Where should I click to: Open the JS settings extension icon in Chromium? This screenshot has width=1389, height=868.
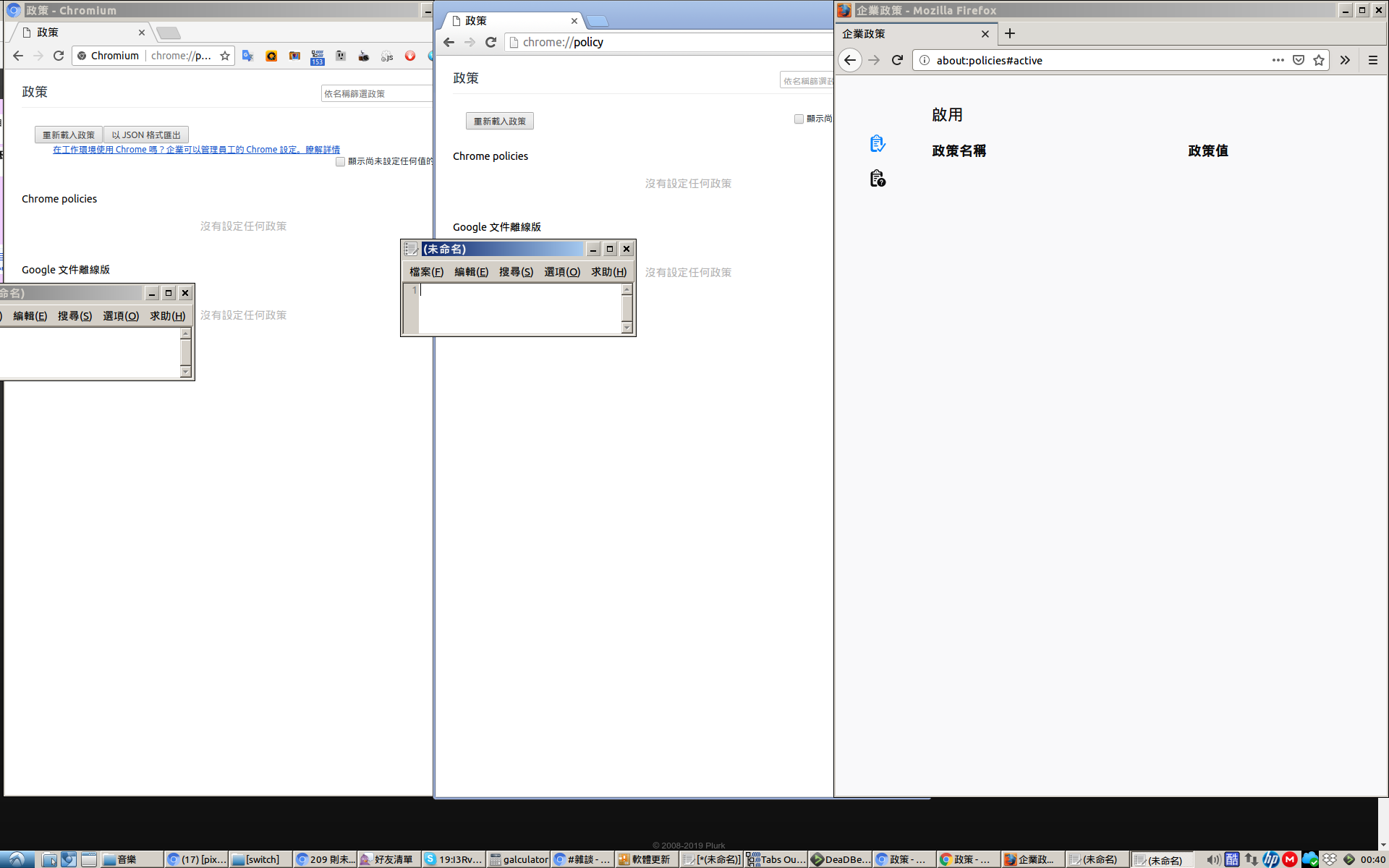(387, 56)
